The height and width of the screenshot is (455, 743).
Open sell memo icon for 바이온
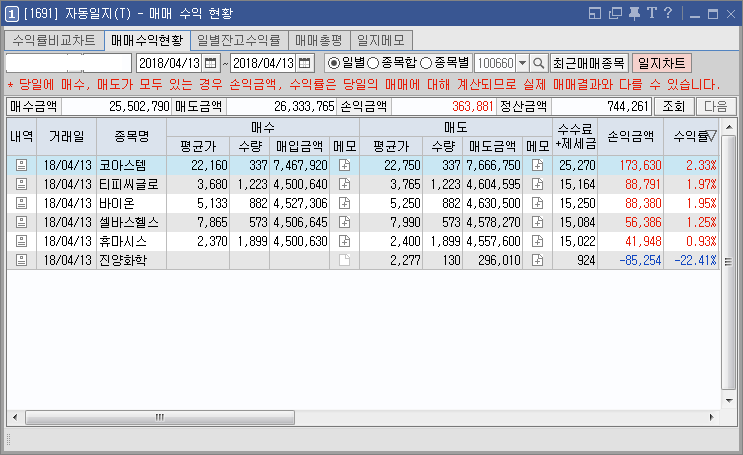(x=537, y=203)
